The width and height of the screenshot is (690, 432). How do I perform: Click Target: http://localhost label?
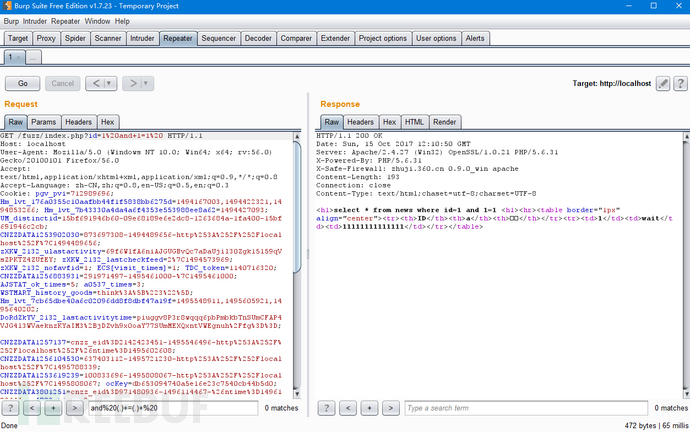tap(612, 83)
